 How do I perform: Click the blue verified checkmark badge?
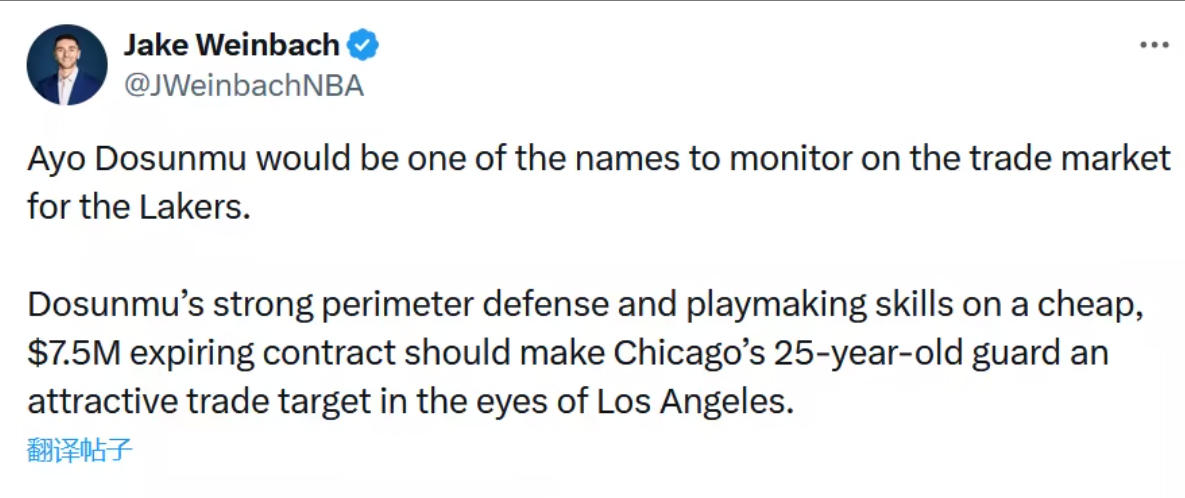coord(363,45)
